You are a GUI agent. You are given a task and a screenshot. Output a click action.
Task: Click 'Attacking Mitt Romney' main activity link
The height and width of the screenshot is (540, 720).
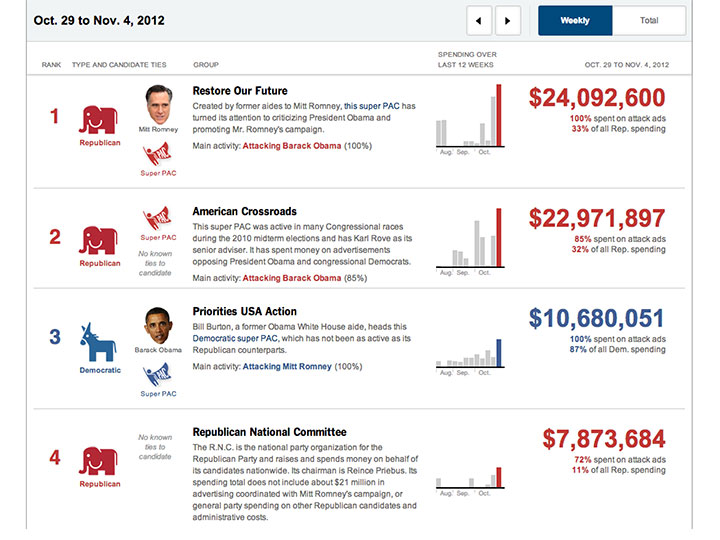(x=287, y=367)
